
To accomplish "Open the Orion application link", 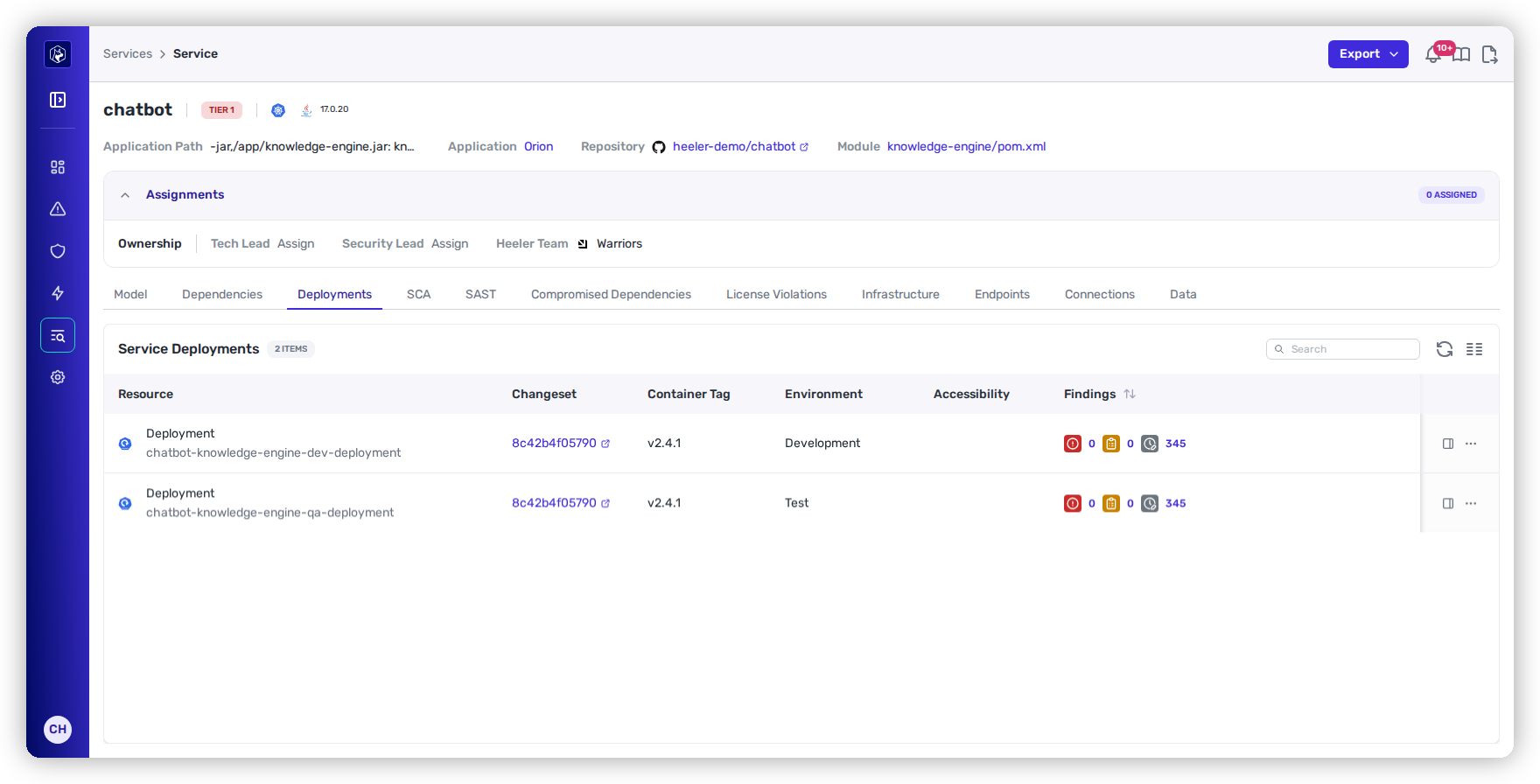I will click(538, 147).
